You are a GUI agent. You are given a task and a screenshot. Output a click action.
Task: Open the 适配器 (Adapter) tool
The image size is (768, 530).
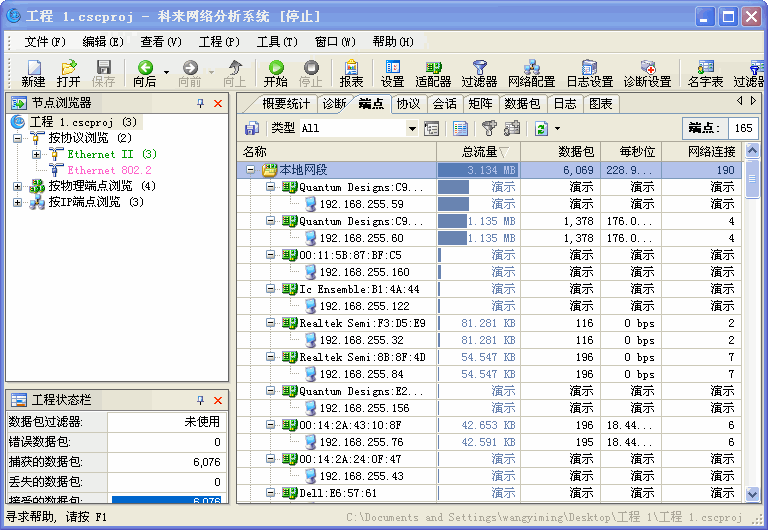click(x=433, y=73)
